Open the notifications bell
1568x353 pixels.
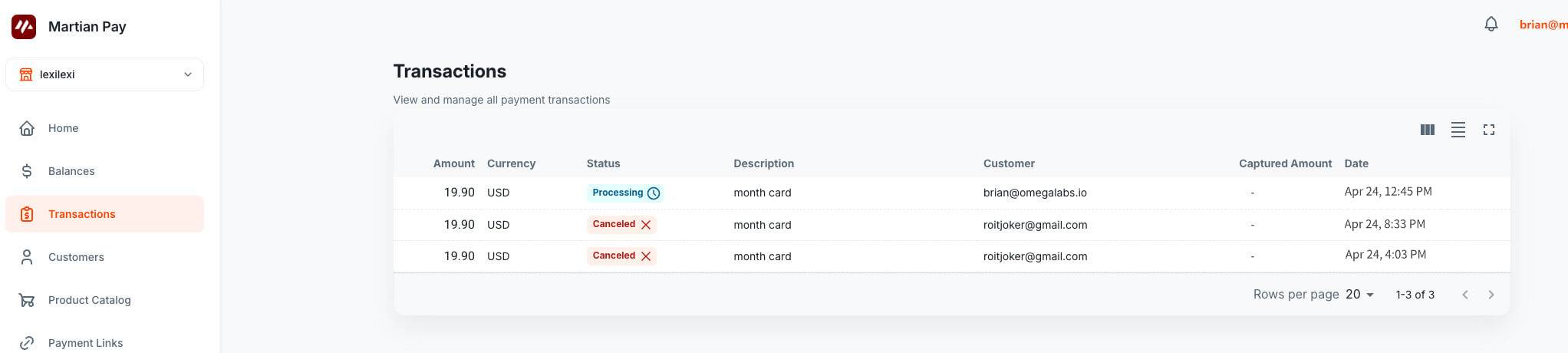pyautogui.click(x=1491, y=25)
